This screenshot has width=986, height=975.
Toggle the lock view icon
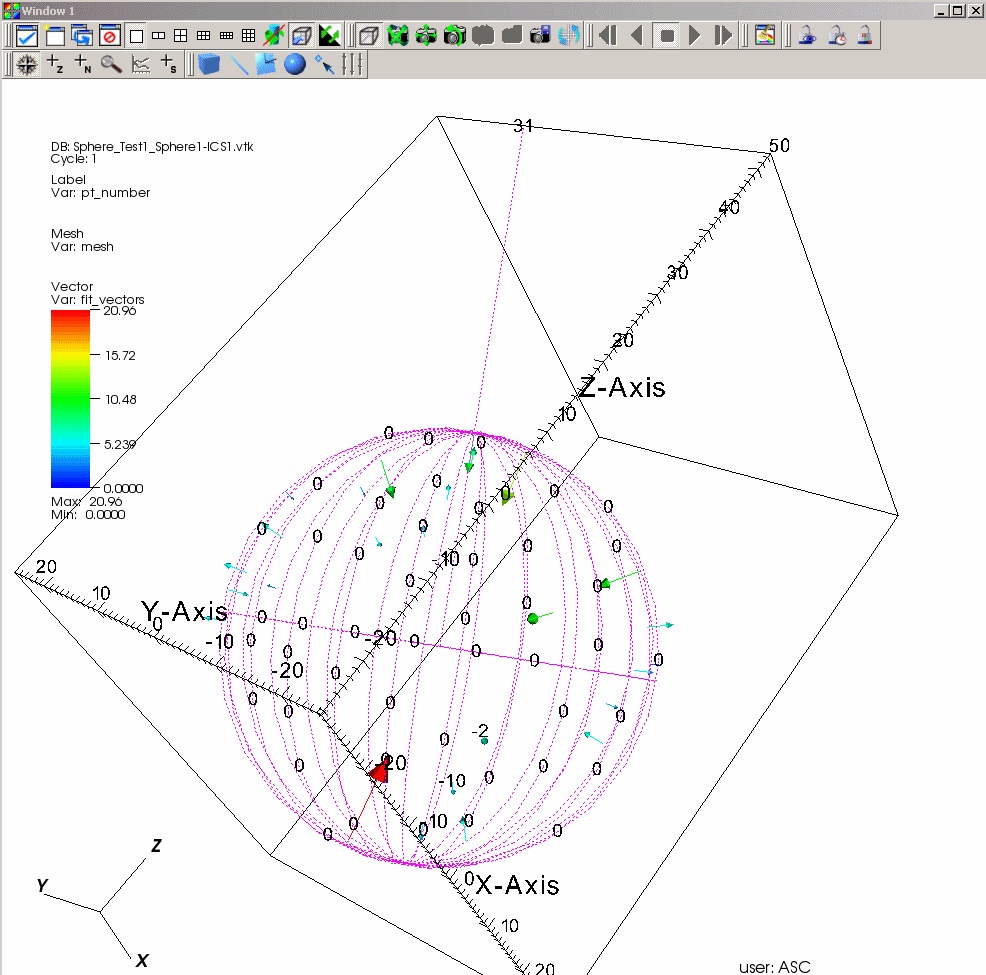808,36
